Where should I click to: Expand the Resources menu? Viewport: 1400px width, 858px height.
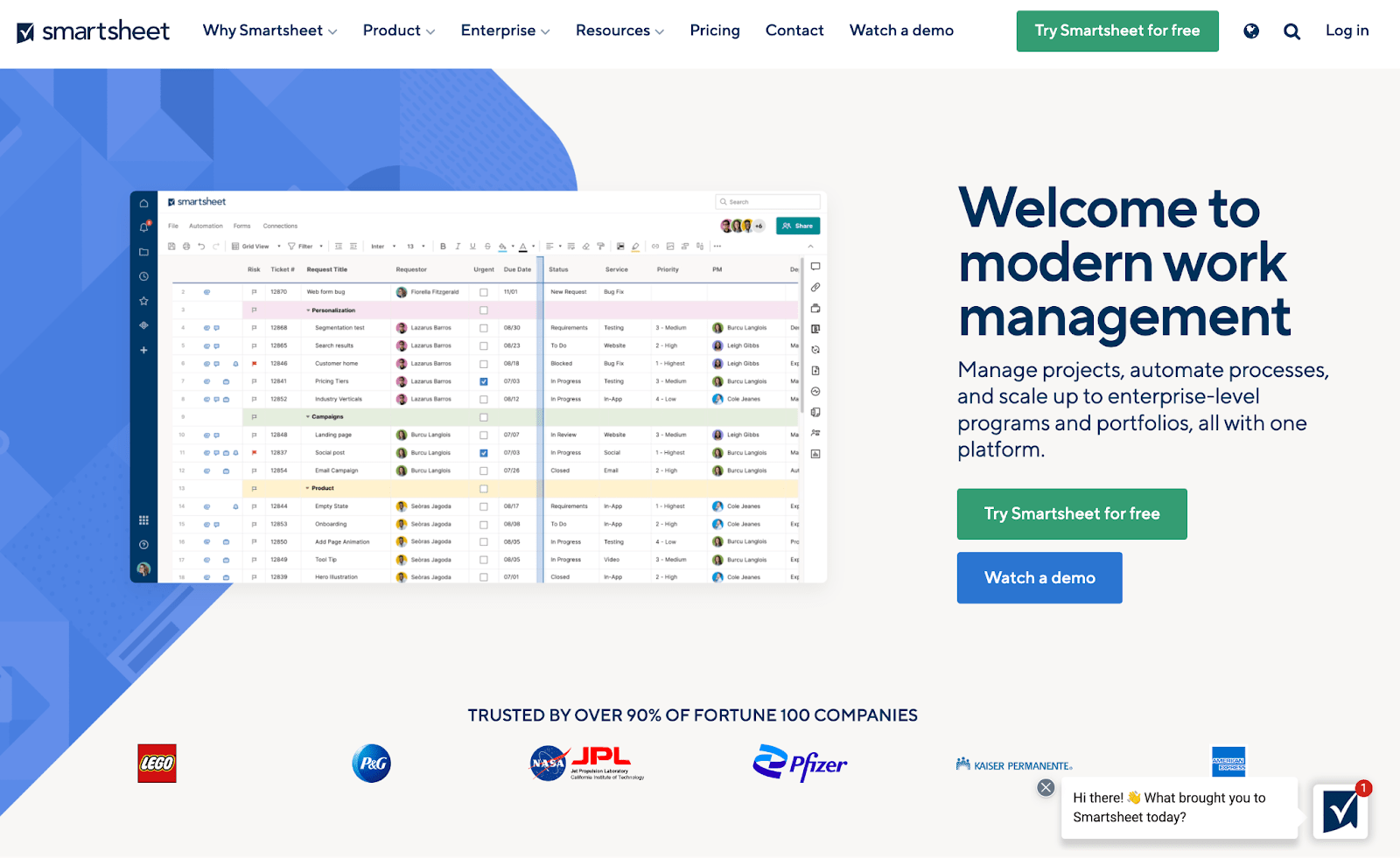point(619,31)
